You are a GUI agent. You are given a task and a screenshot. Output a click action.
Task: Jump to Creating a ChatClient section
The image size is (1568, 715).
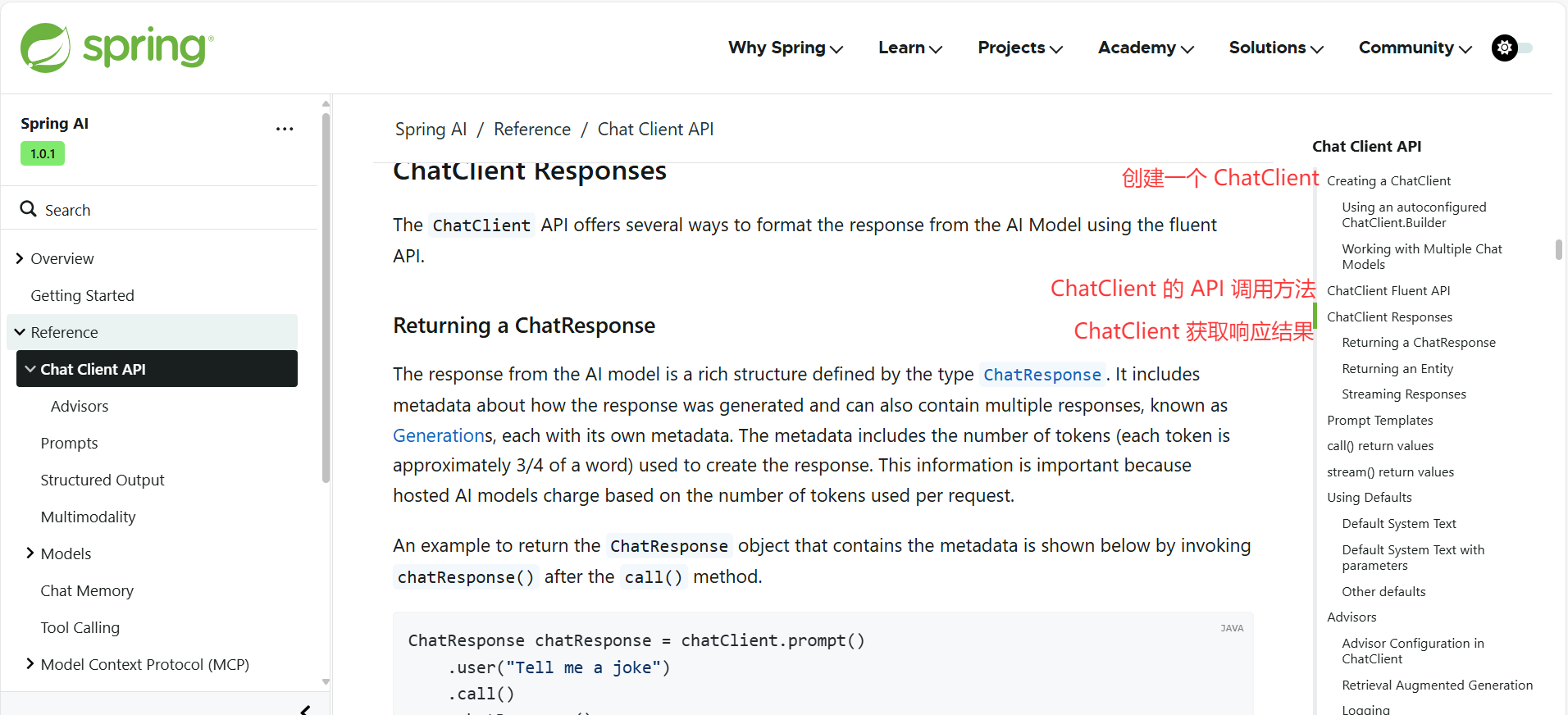pos(1388,180)
